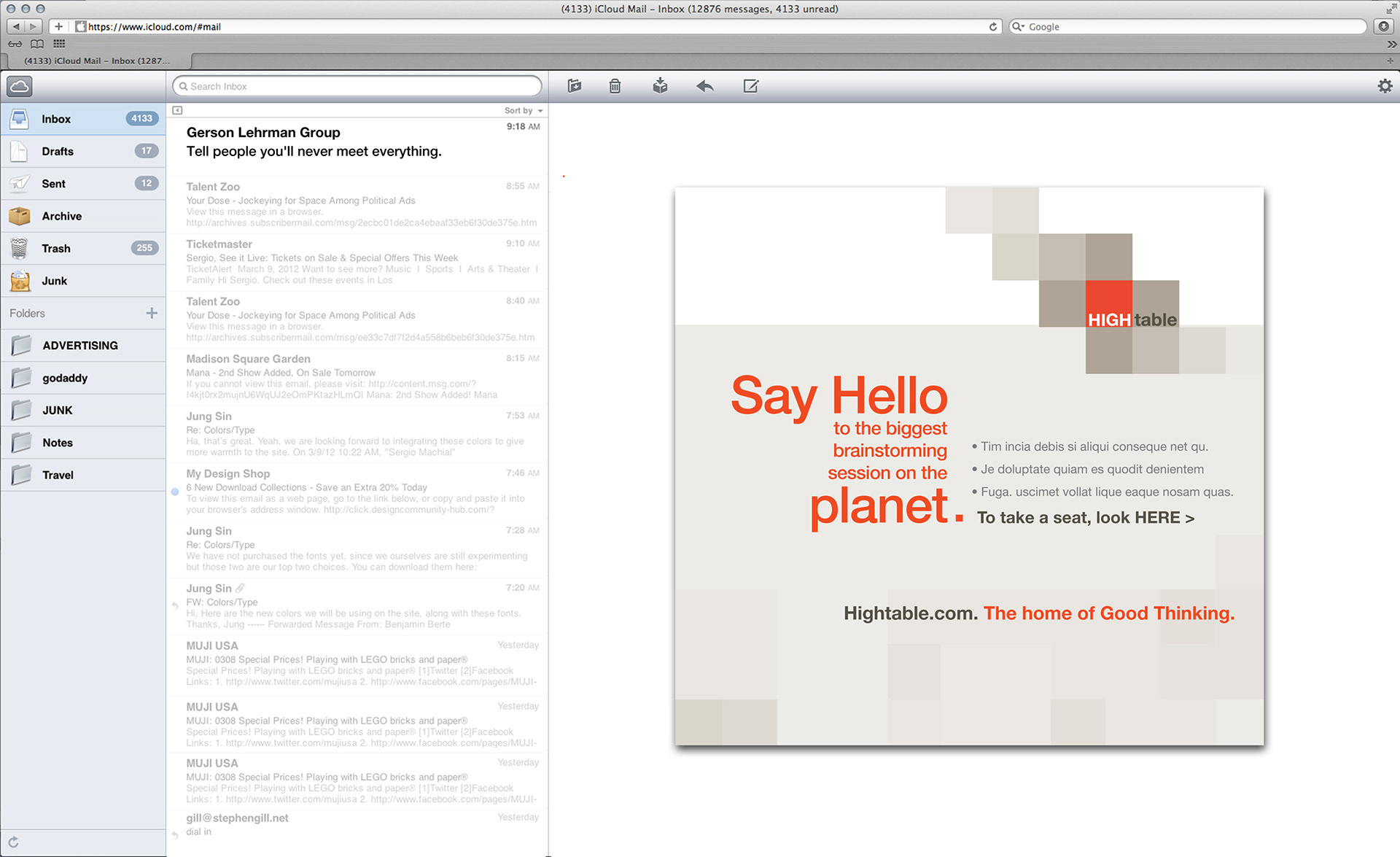Screen dimensions: 1400x857
Task: Reload page using the refresh icon
Action: pyautogui.click(x=992, y=26)
